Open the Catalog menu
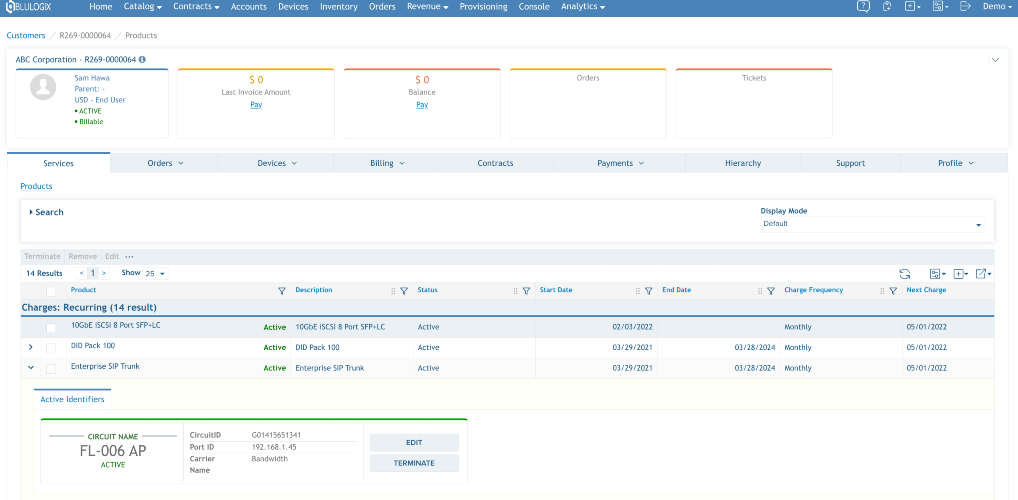Screen dimensions: 1018x500 coord(143,6)
